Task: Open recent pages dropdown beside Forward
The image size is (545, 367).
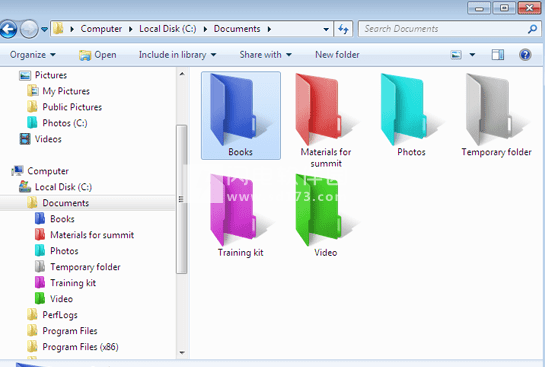Action: (44, 29)
